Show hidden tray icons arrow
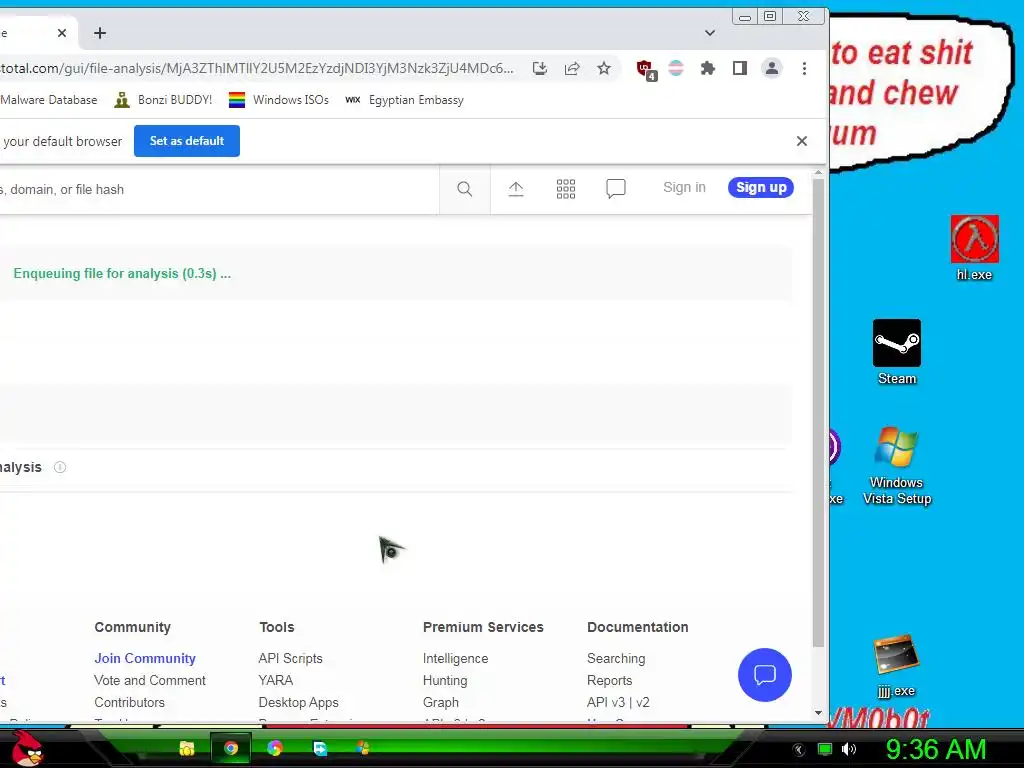The width and height of the screenshot is (1024, 768). pyautogui.click(x=798, y=750)
